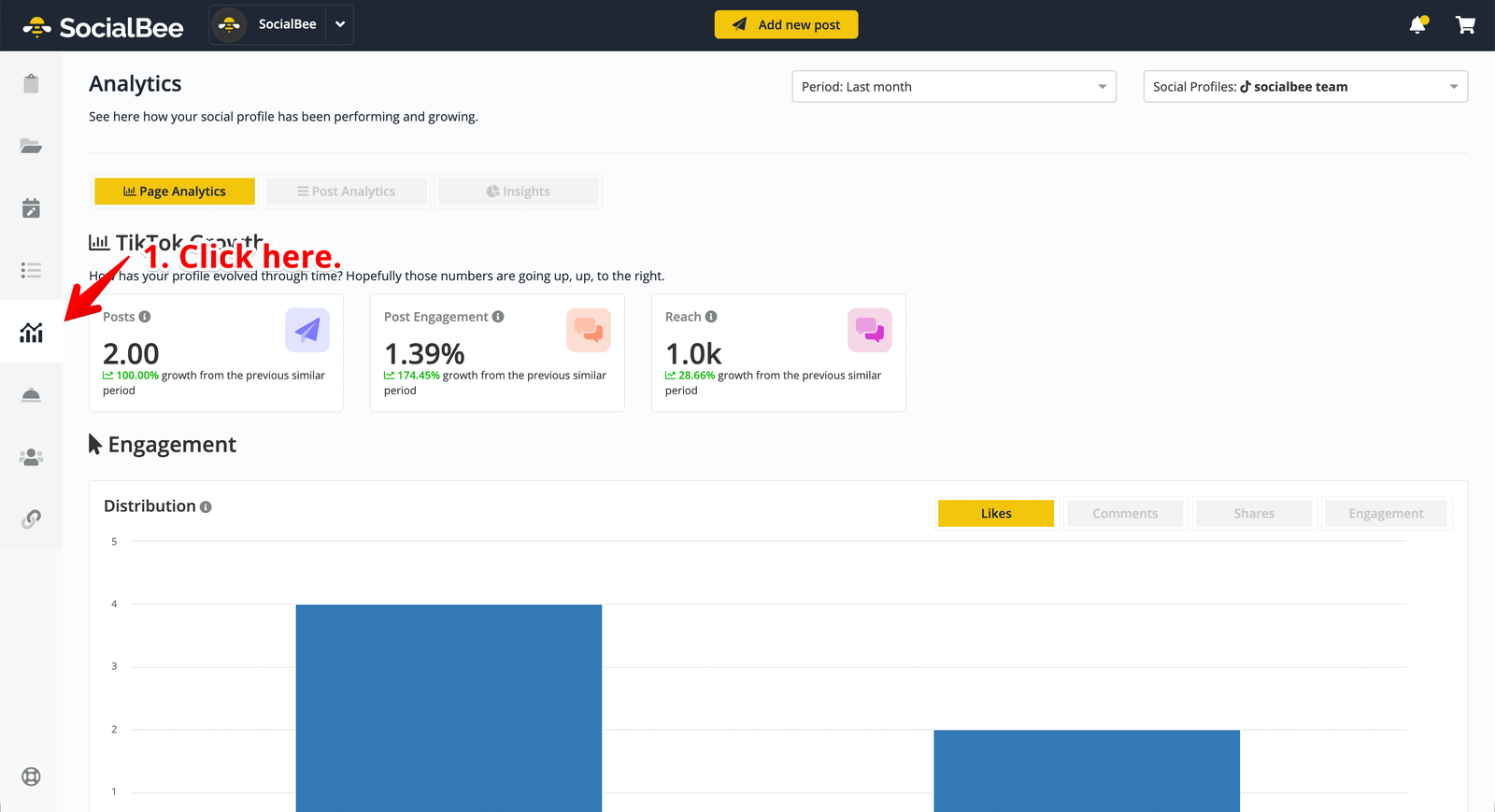Image resolution: width=1495 pixels, height=812 pixels.
Task: Click the first tall blue chart bar
Action: click(448, 707)
